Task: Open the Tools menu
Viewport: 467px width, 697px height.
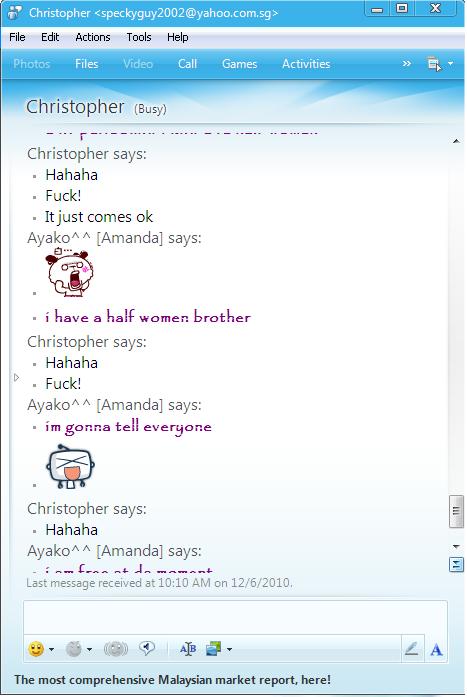Action: 139,37
